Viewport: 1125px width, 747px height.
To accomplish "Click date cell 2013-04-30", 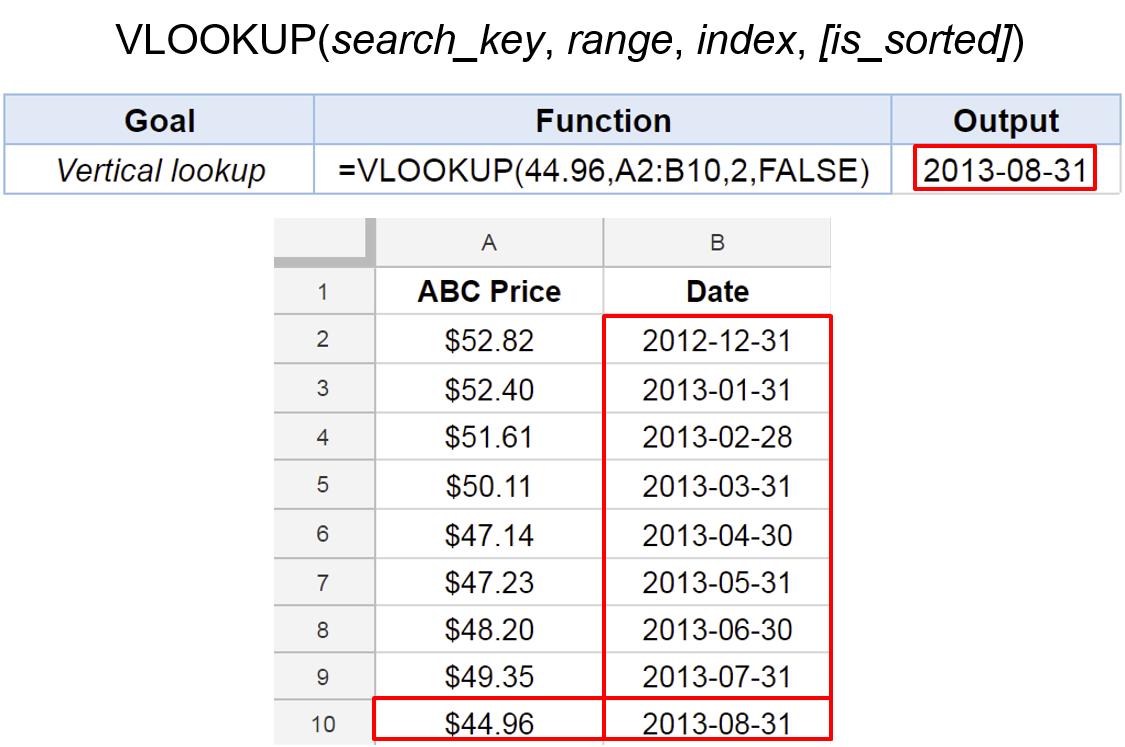I will point(717,535).
